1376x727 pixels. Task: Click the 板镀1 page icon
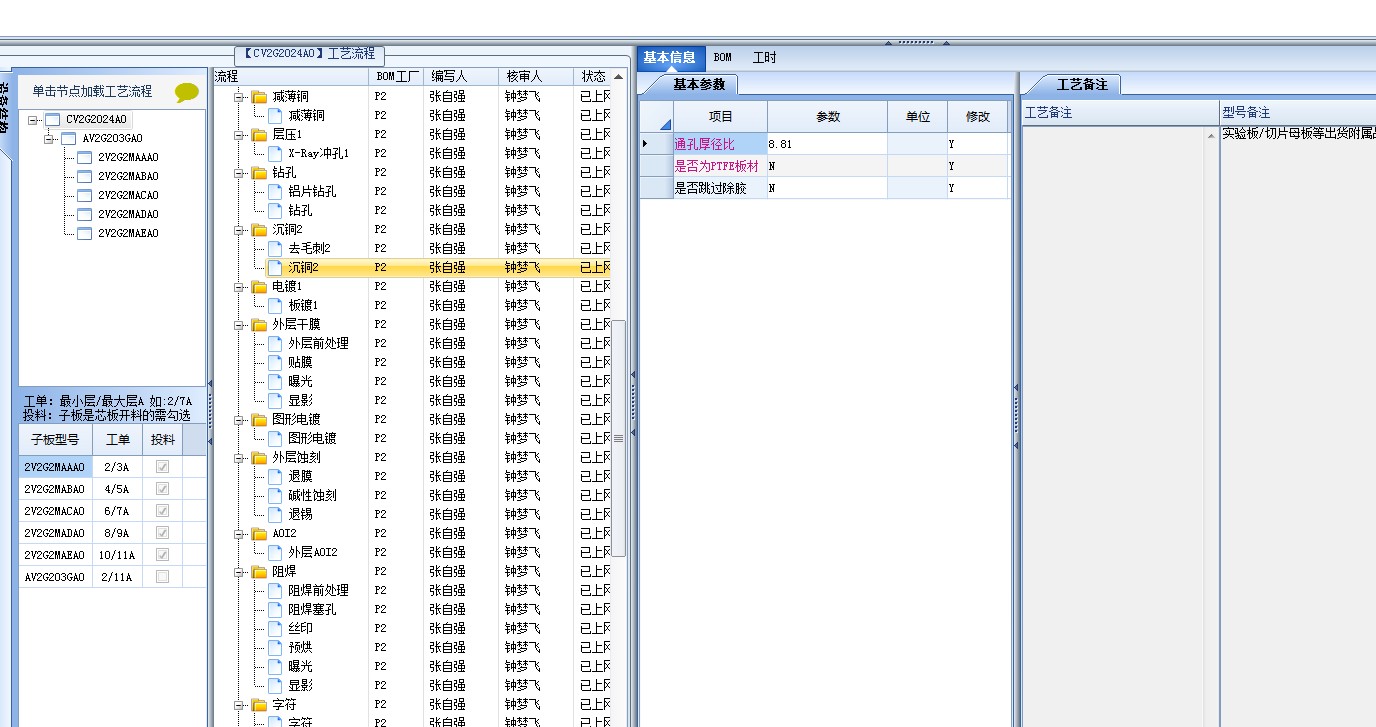(x=275, y=306)
